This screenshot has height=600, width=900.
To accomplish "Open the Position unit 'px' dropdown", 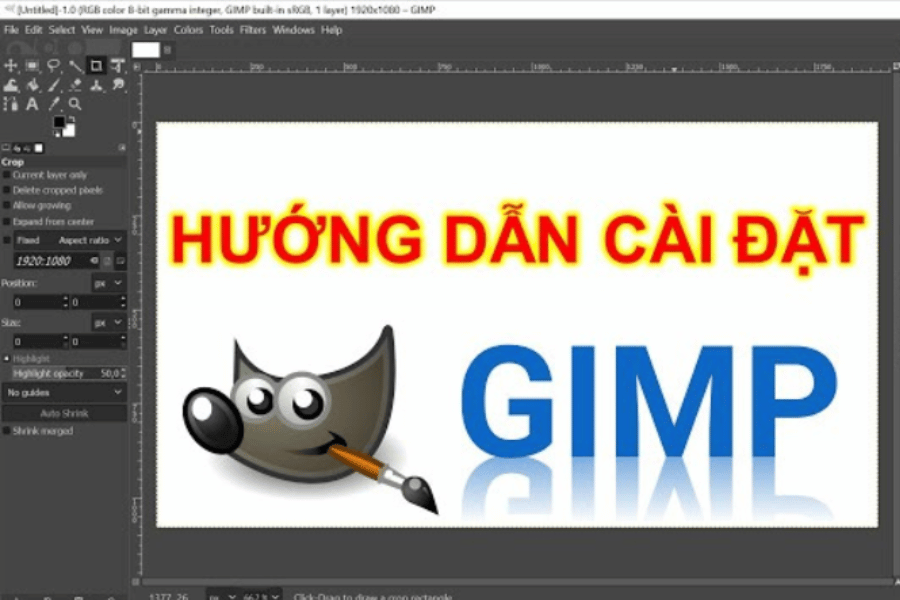I will (107, 283).
